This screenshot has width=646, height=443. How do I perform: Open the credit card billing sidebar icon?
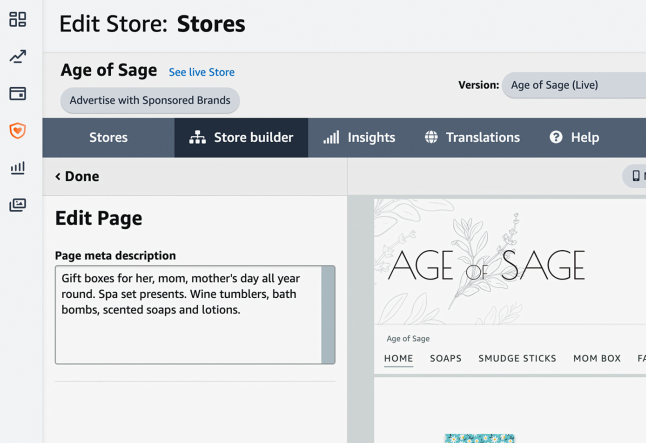(18, 94)
